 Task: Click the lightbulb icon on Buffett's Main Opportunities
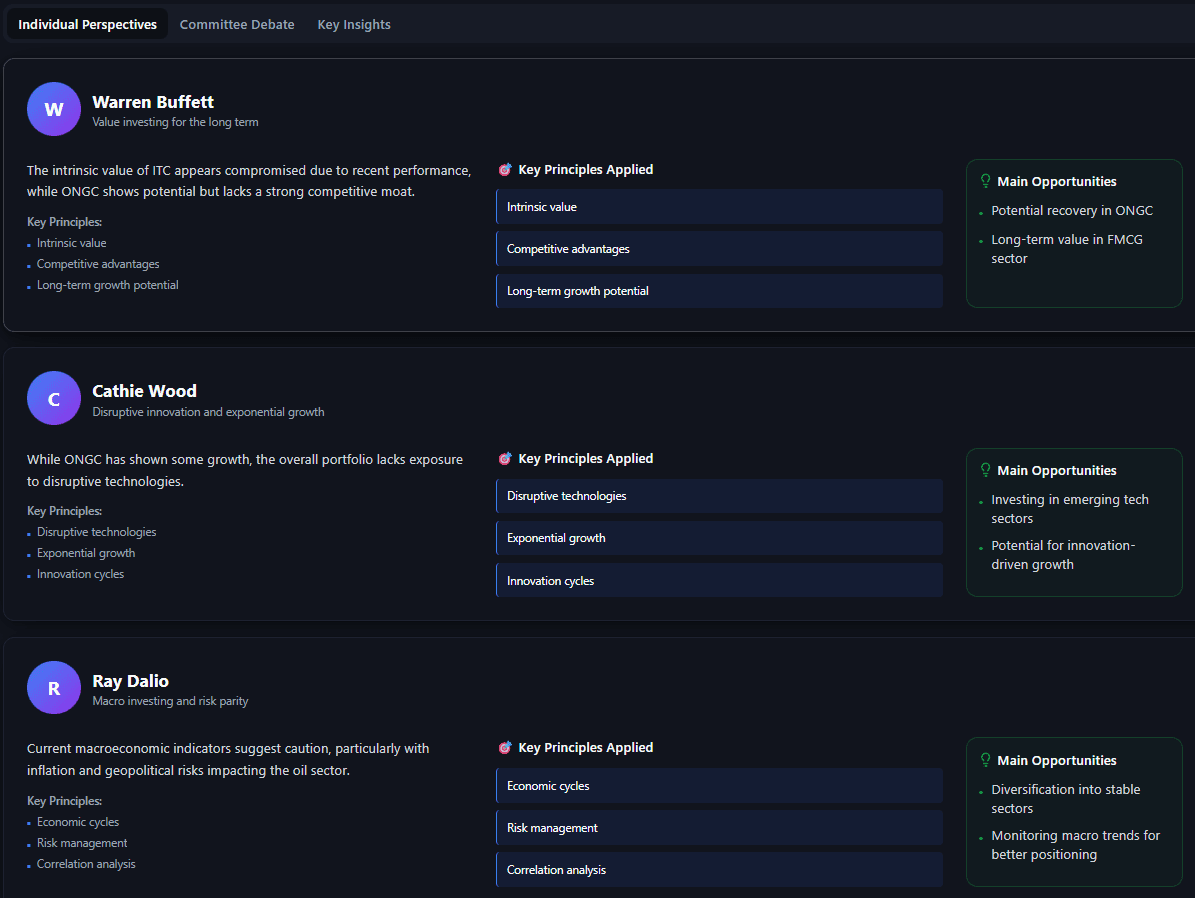tap(984, 181)
